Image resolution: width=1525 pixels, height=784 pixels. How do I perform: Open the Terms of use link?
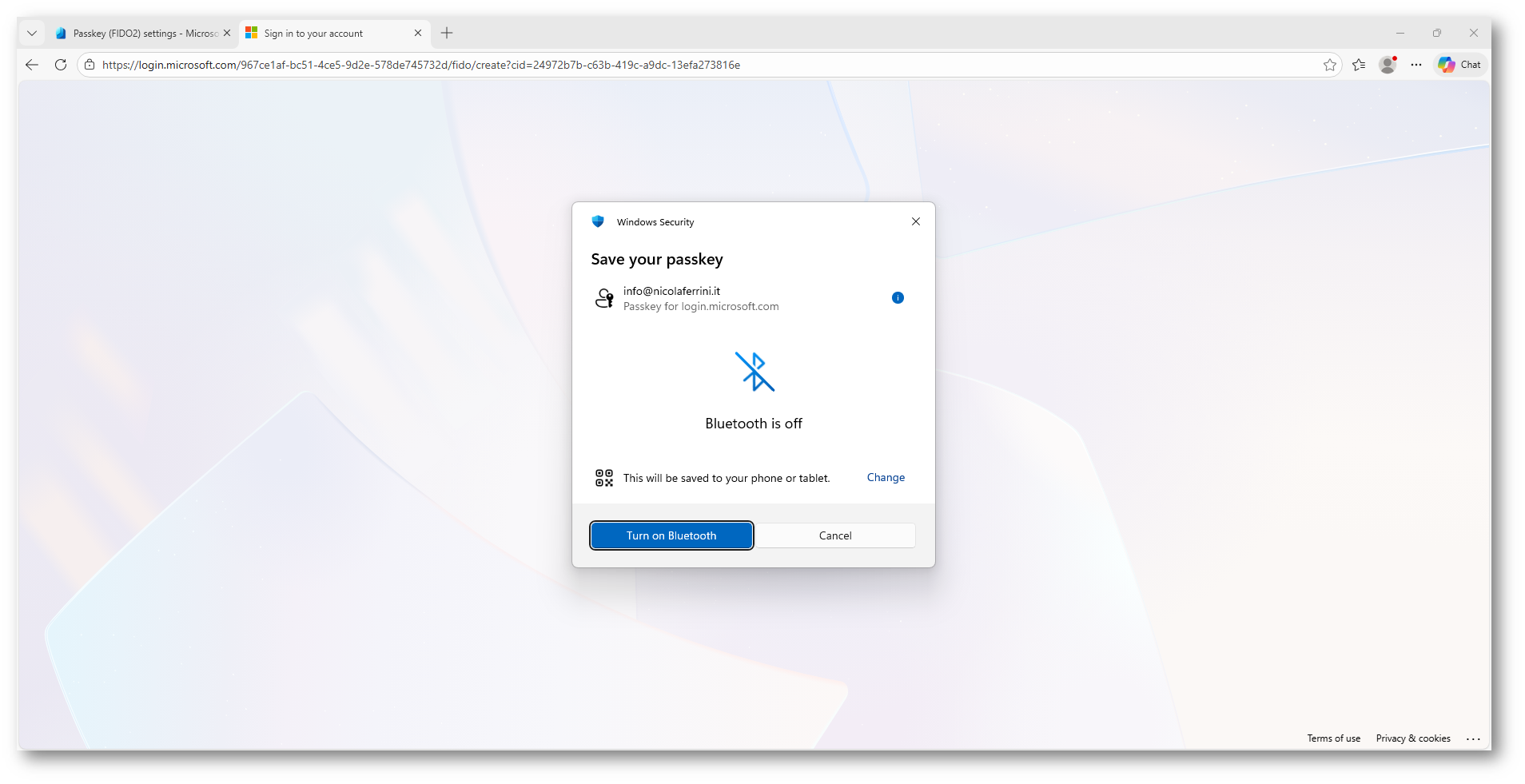click(1333, 738)
